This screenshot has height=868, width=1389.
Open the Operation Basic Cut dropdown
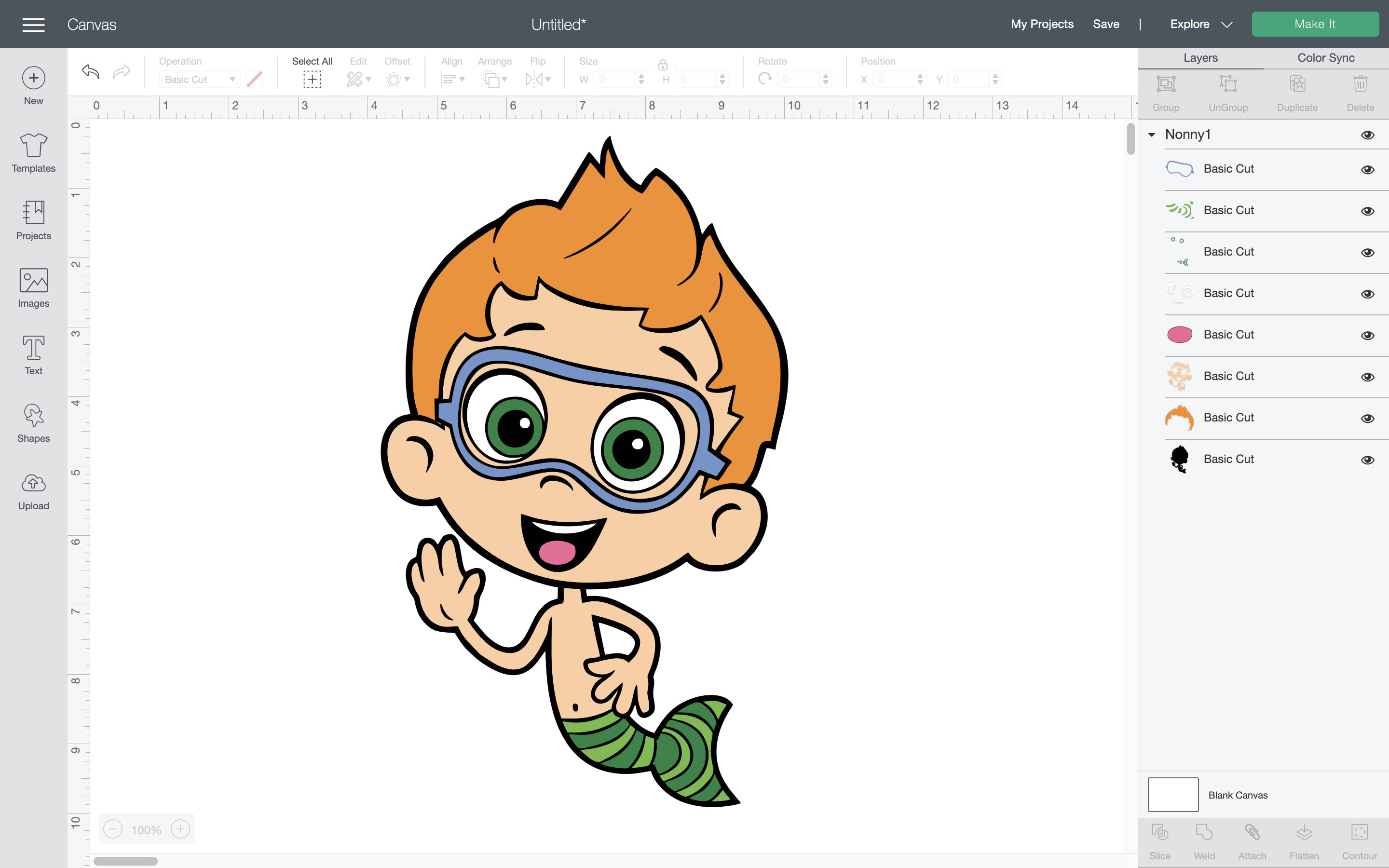pyautogui.click(x=199, y=79)
